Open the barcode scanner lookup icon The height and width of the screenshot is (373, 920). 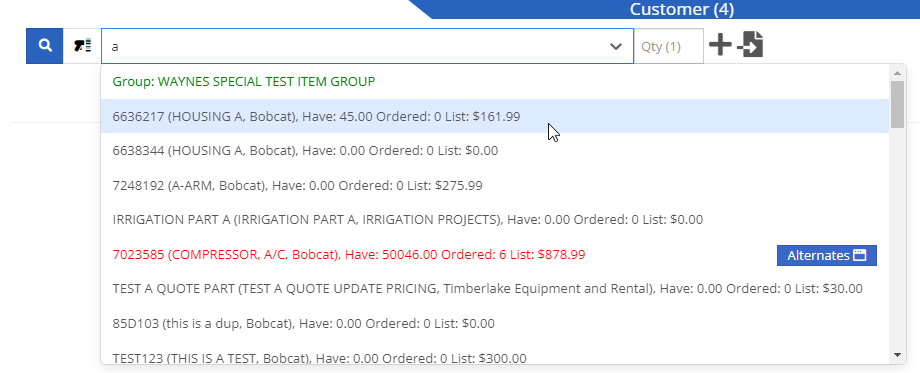(82, 46)
